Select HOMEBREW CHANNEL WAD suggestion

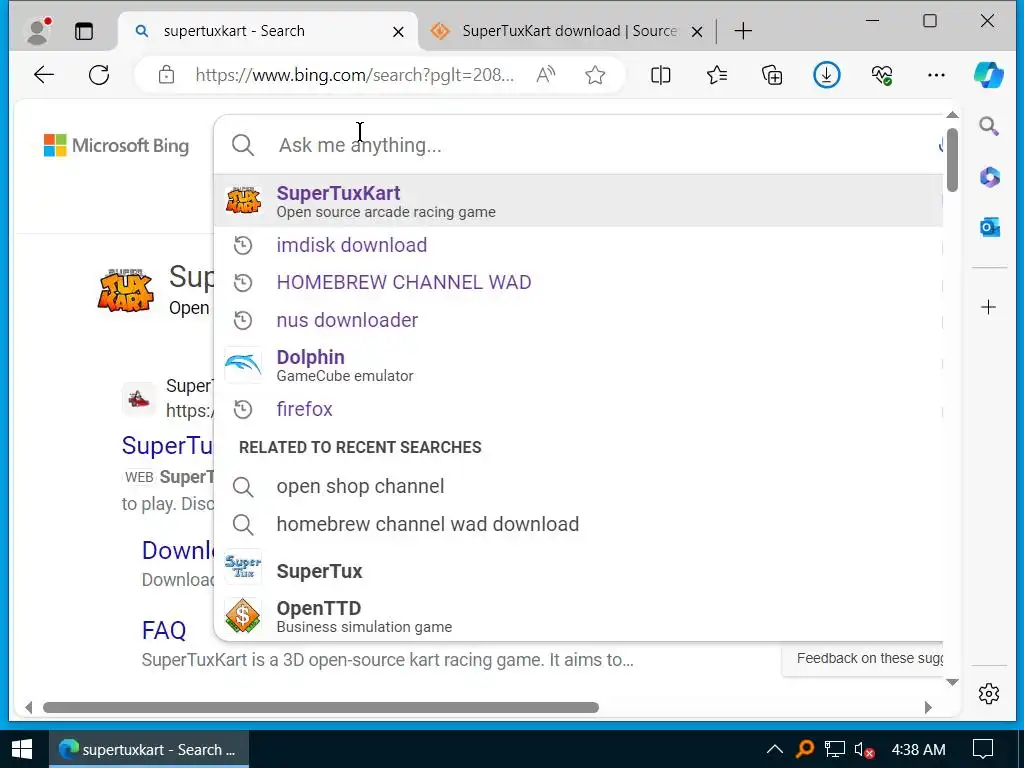pyautogui.click(x=579, y=282)
